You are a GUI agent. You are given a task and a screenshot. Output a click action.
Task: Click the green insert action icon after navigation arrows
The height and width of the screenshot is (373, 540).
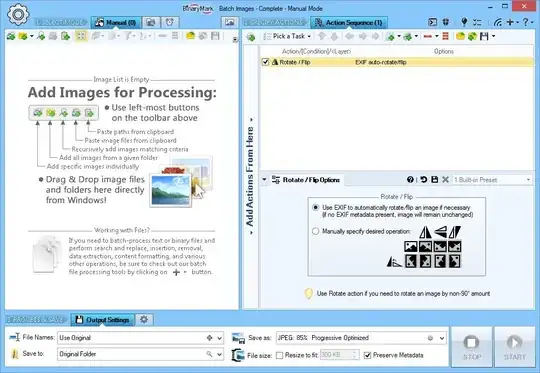[390, 36]
